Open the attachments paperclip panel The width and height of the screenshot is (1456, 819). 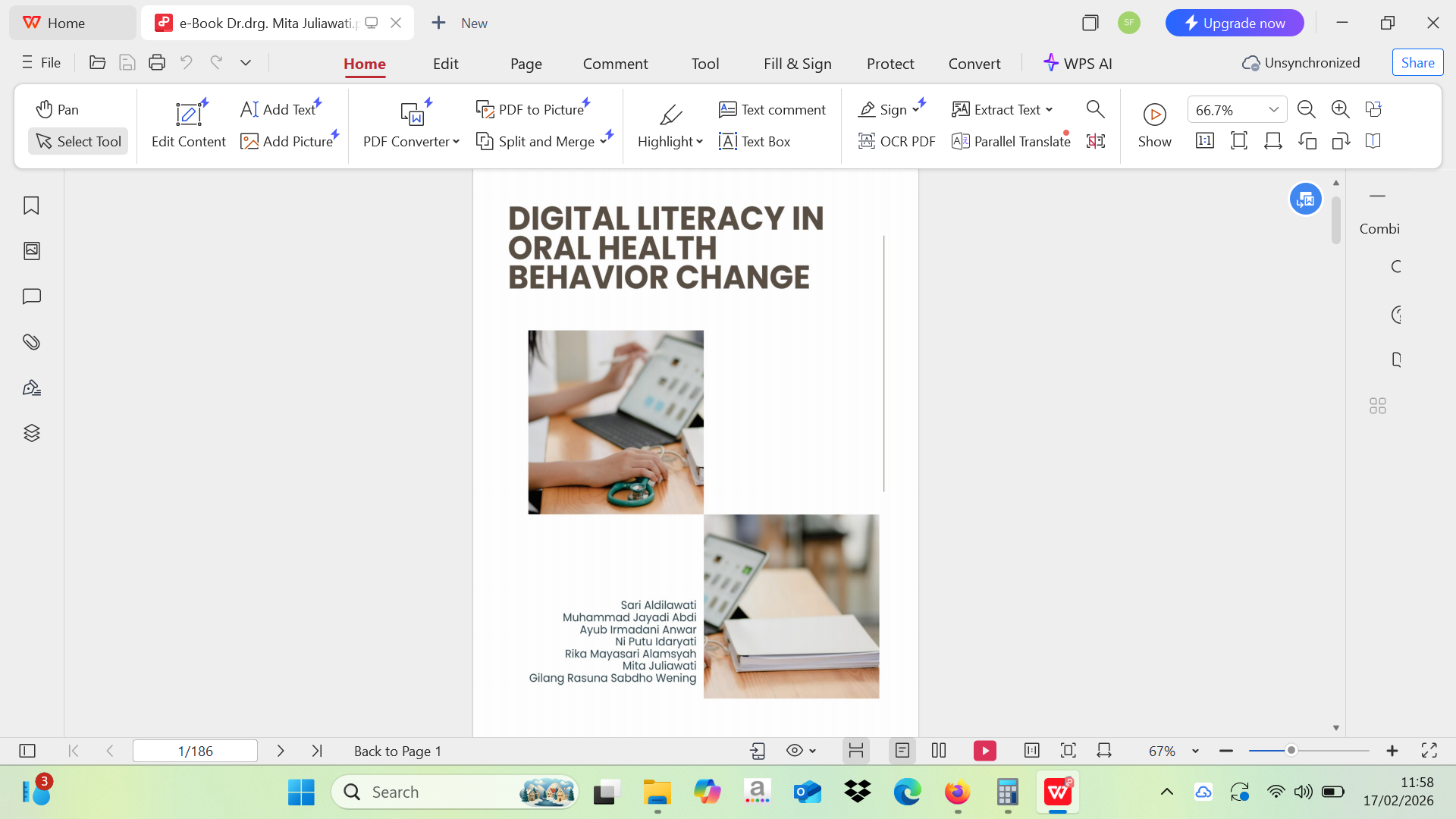click(x=31, y=342)
